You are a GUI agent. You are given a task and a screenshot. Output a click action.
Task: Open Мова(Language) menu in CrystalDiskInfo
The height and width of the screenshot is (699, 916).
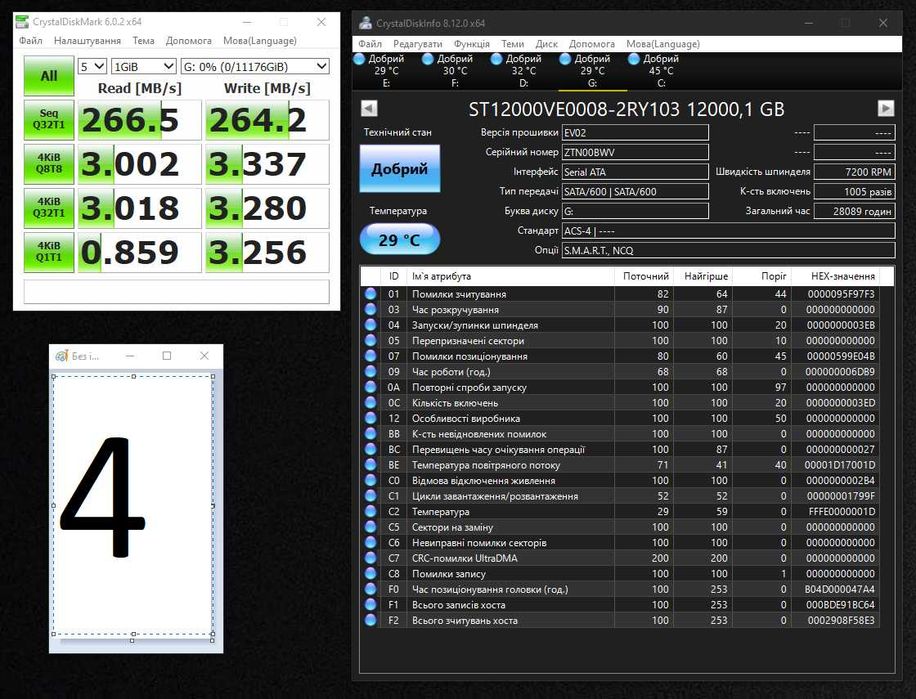pos(663,44)
